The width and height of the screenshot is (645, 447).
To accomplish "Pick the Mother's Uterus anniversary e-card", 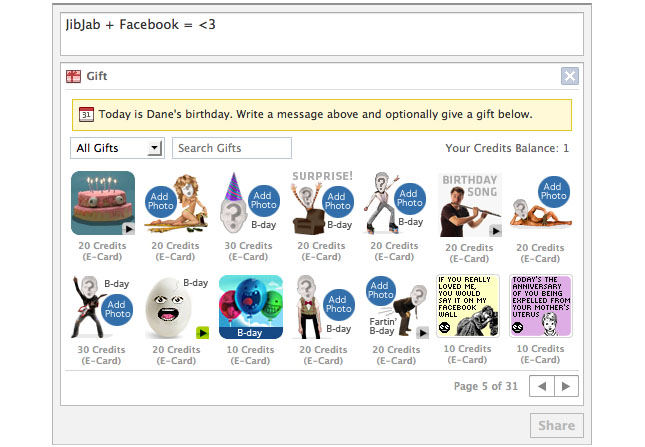I will click(541, 307).
